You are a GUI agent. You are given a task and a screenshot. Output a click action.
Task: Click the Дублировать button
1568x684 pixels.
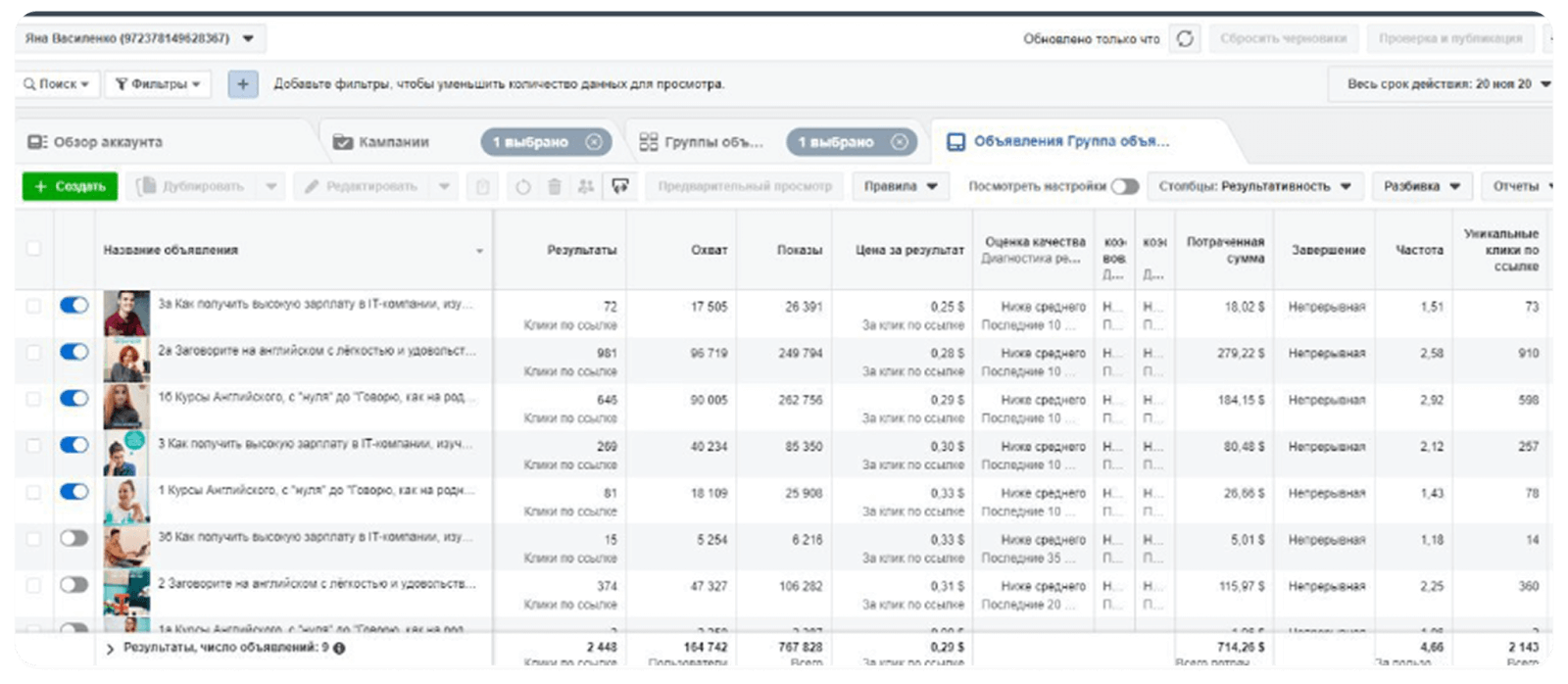(x=193, y=186)
